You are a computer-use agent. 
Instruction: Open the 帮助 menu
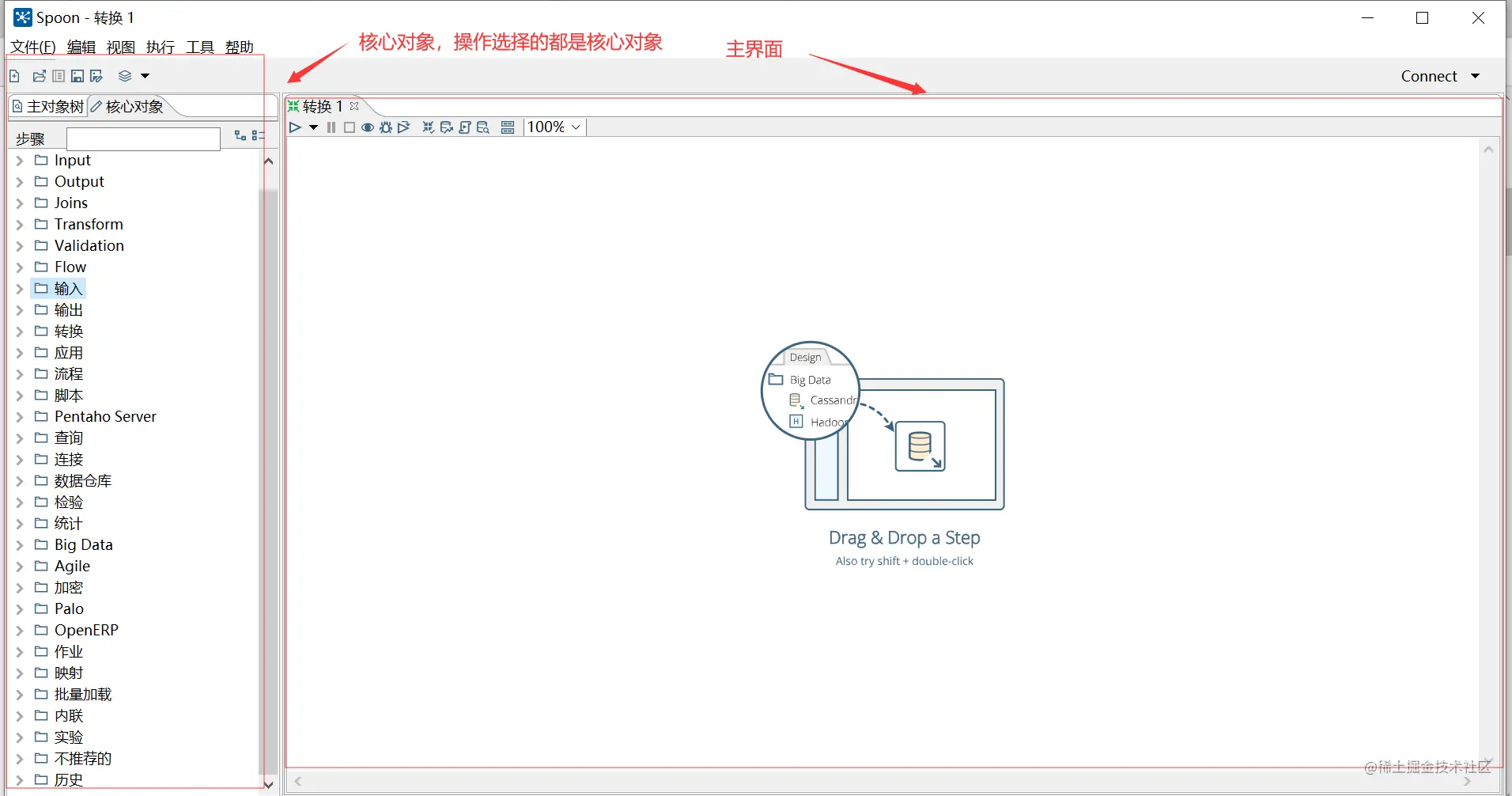click(x=240, y=47)
